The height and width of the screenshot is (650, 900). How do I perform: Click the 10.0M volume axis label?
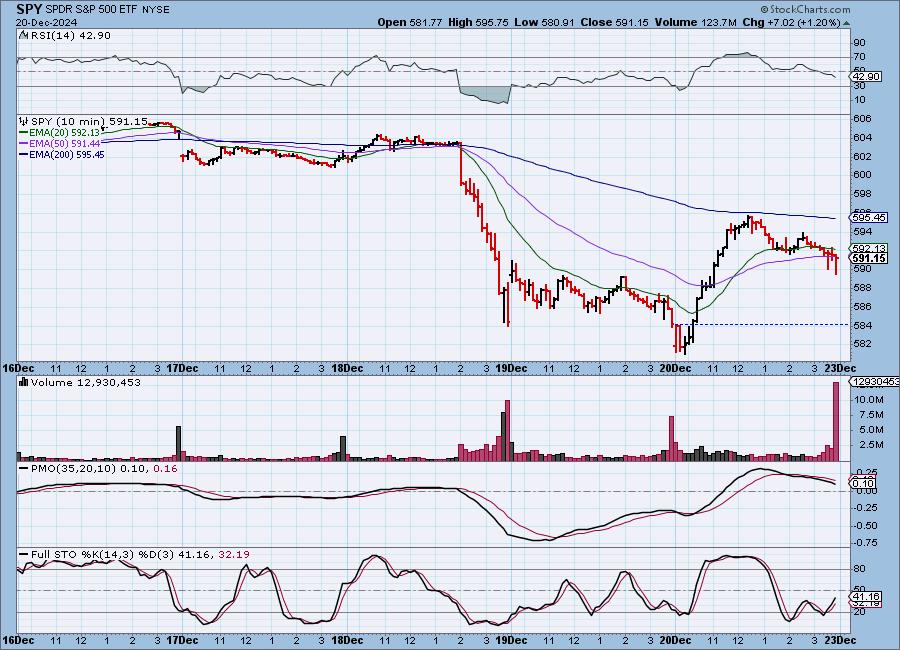[x=868, y=400]
